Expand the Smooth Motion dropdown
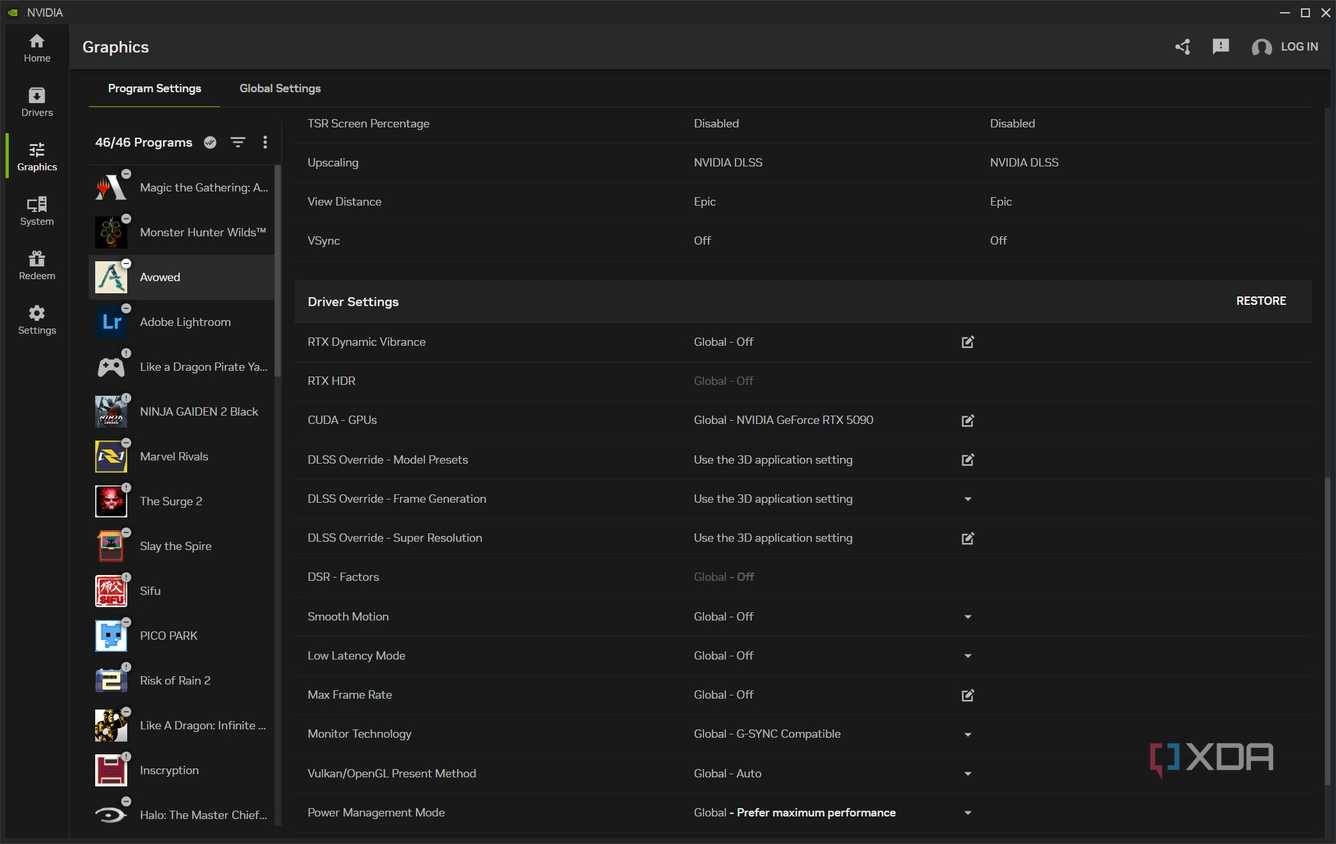This screenshot has height=844, width=1336. click(x=968, y=617)
